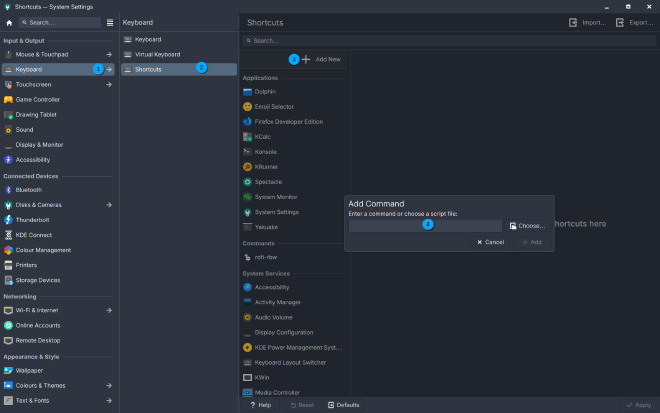660x413 pixels.
Task: Open KDE Connect settings
Action: [35, 235]
